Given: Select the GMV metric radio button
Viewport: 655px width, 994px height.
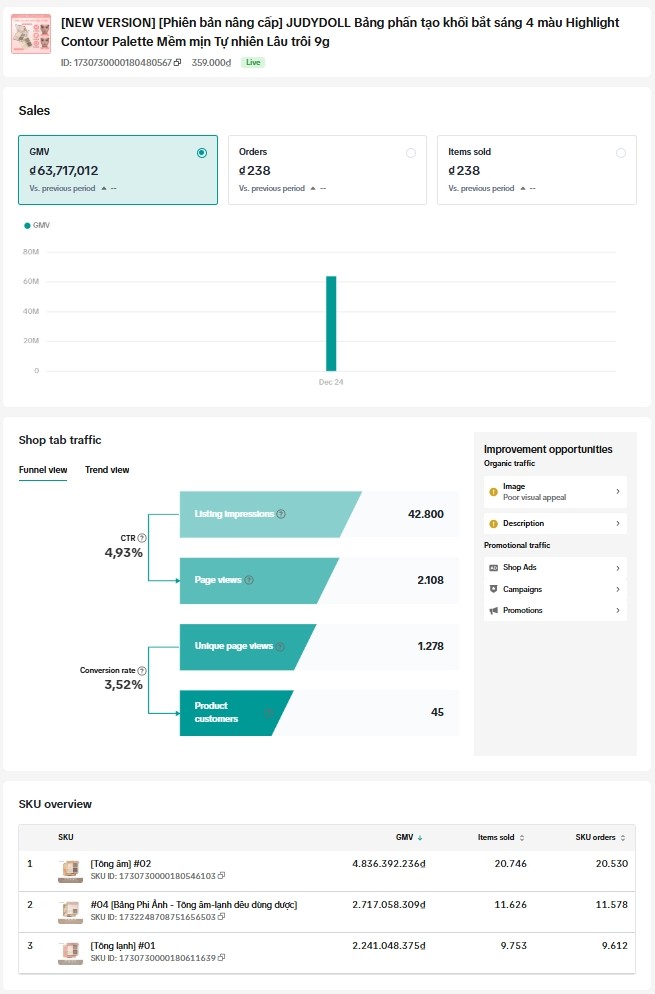Looking at the screenshot, I should [x=202, y=153].
